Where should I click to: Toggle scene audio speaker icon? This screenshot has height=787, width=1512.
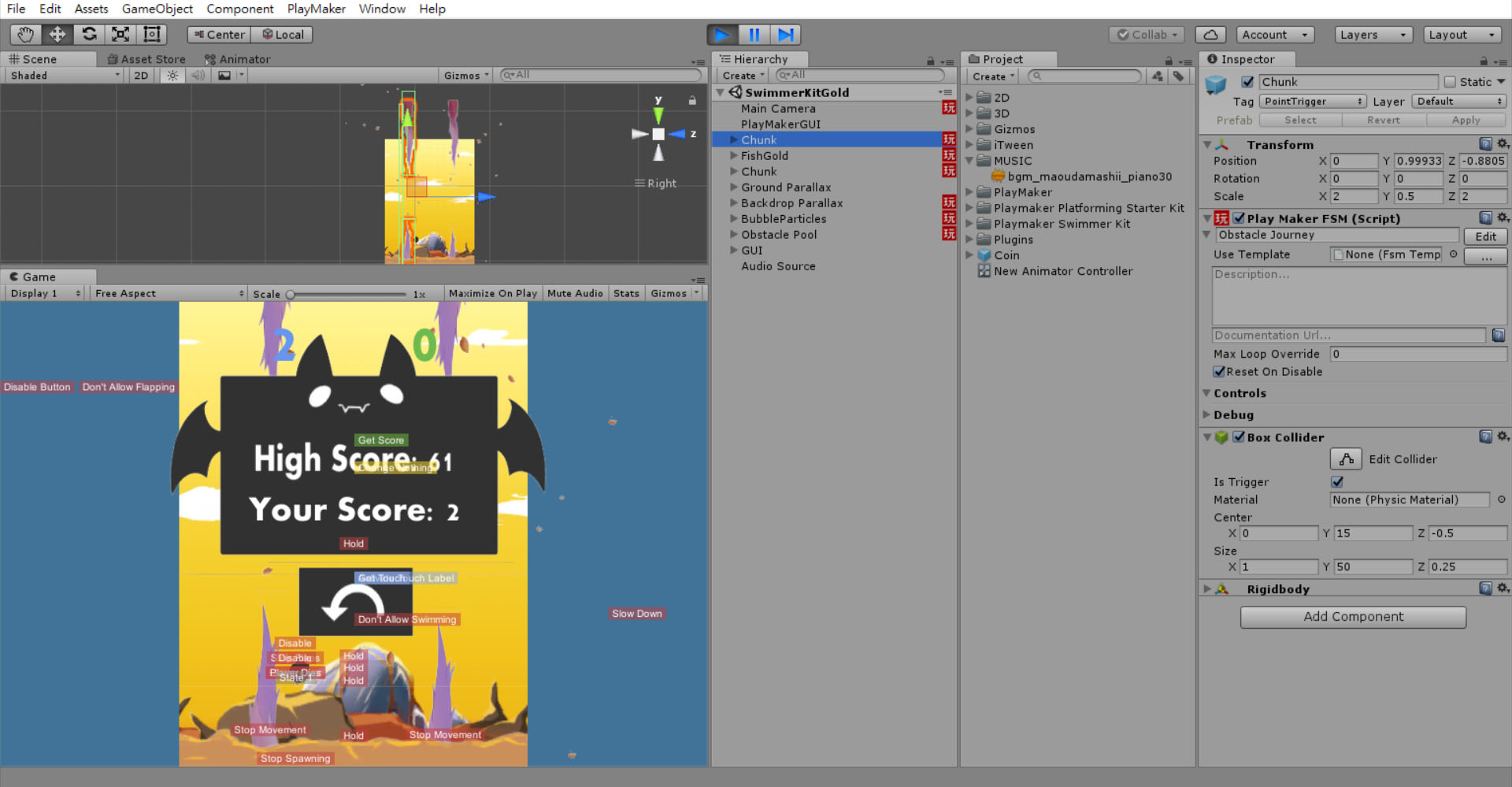[x=198, y=76]
